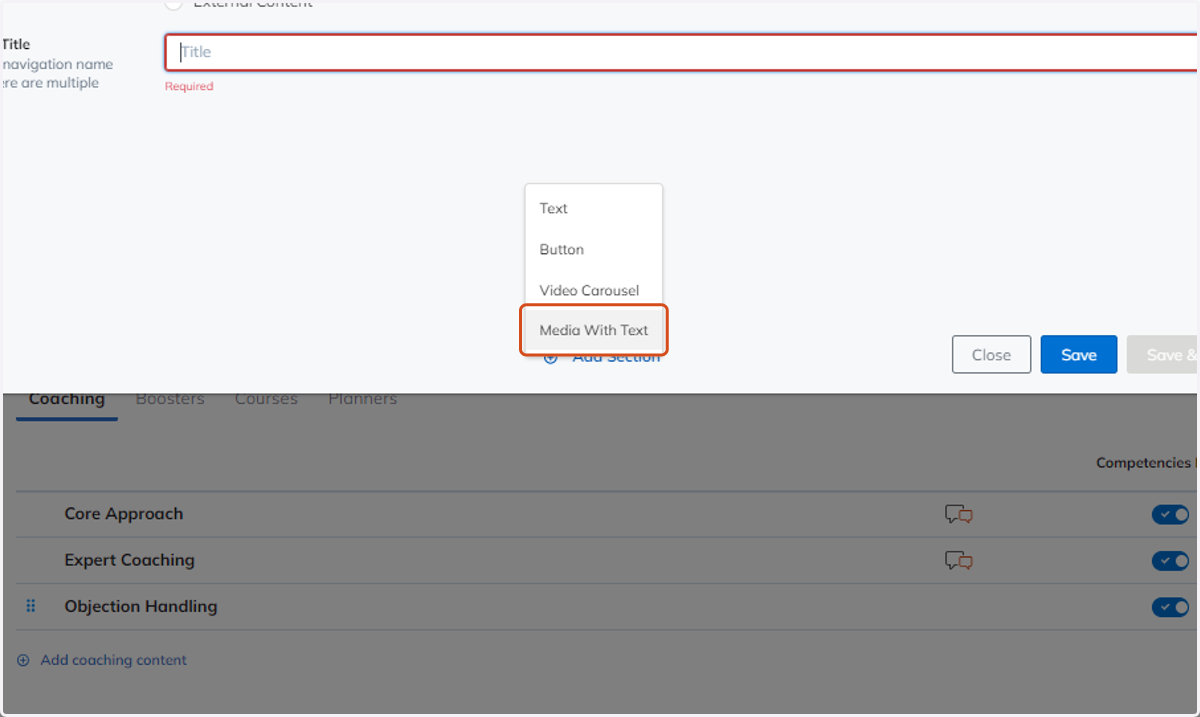
Task: Click the Add coaching content plus icon
Action: [23, 660]
